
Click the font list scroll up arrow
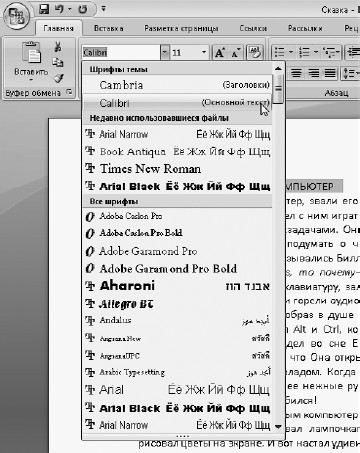click(278, 69)
